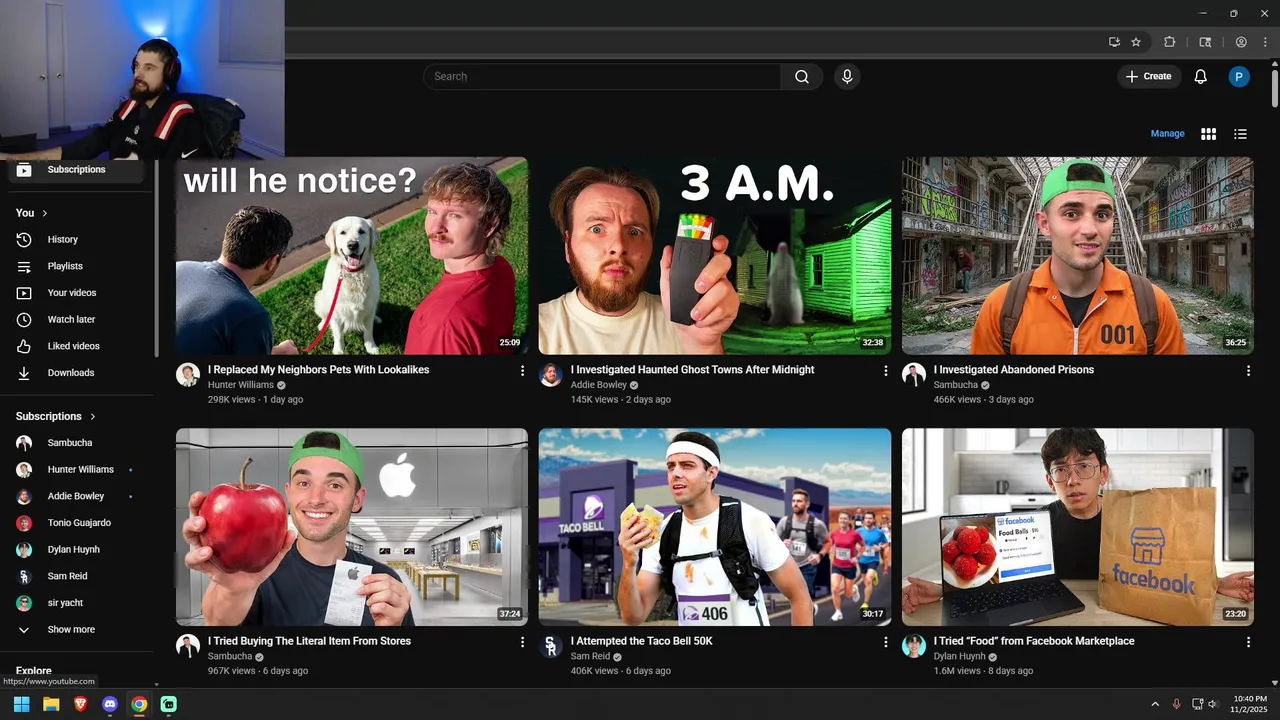Click Sambucha avatar under Abandoned Prisons video
Image resolution: width=1280 pixels, height=720 pixels.
click(914, 375)
